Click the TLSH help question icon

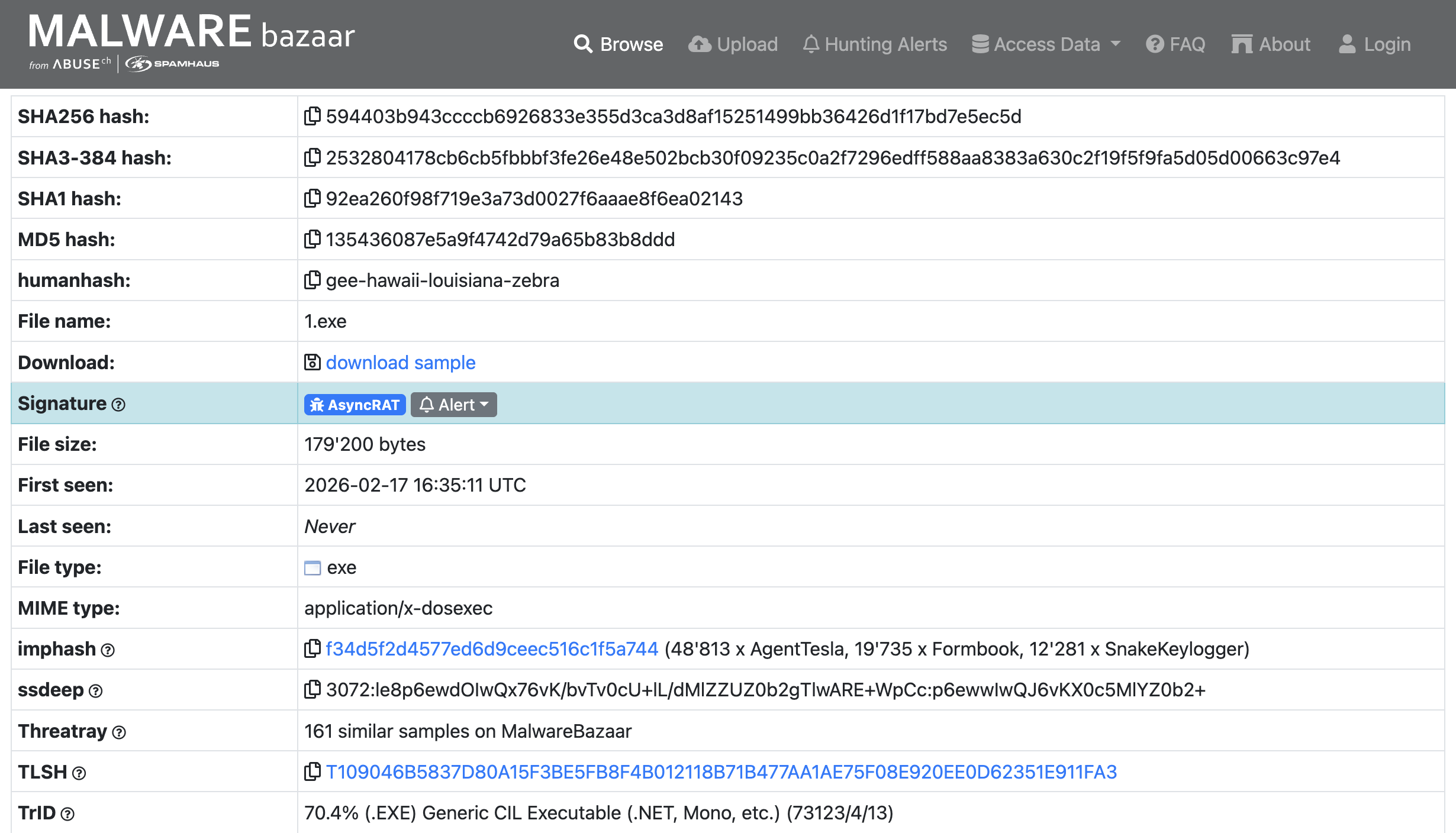pos(79,773)
